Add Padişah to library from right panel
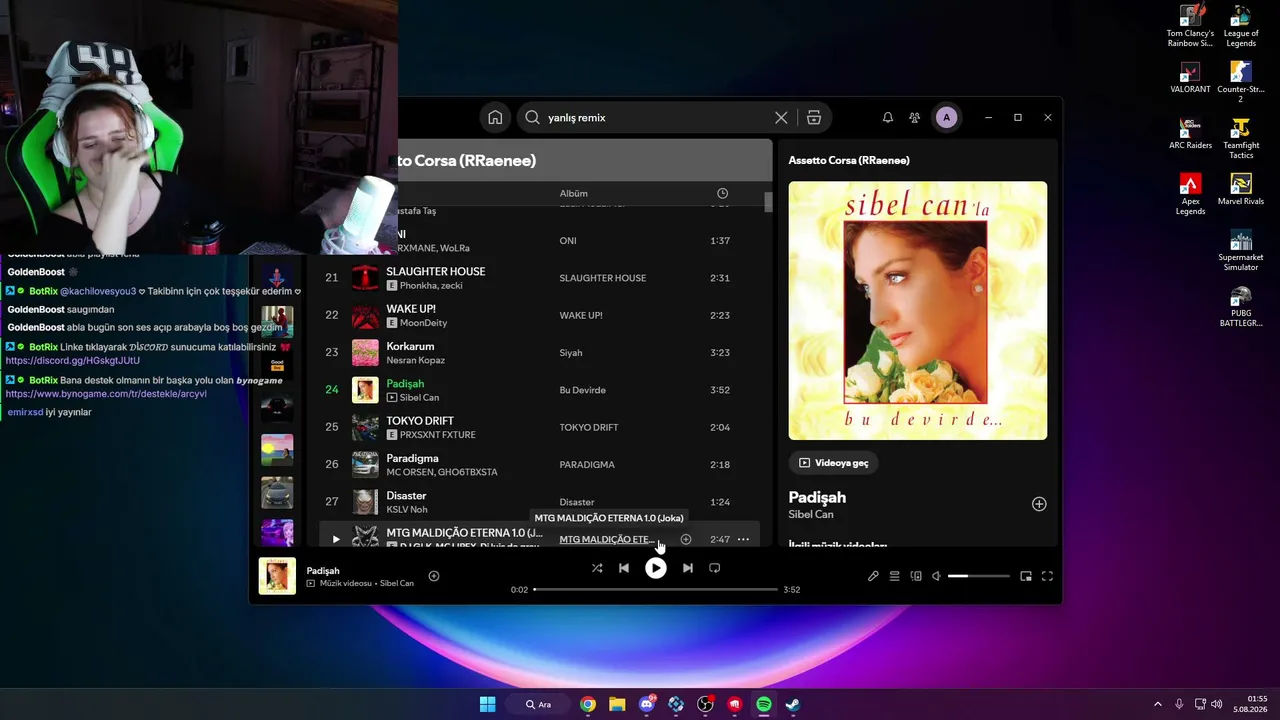The height and width of the screenshot is (720, 1280). coord(1039,504)
